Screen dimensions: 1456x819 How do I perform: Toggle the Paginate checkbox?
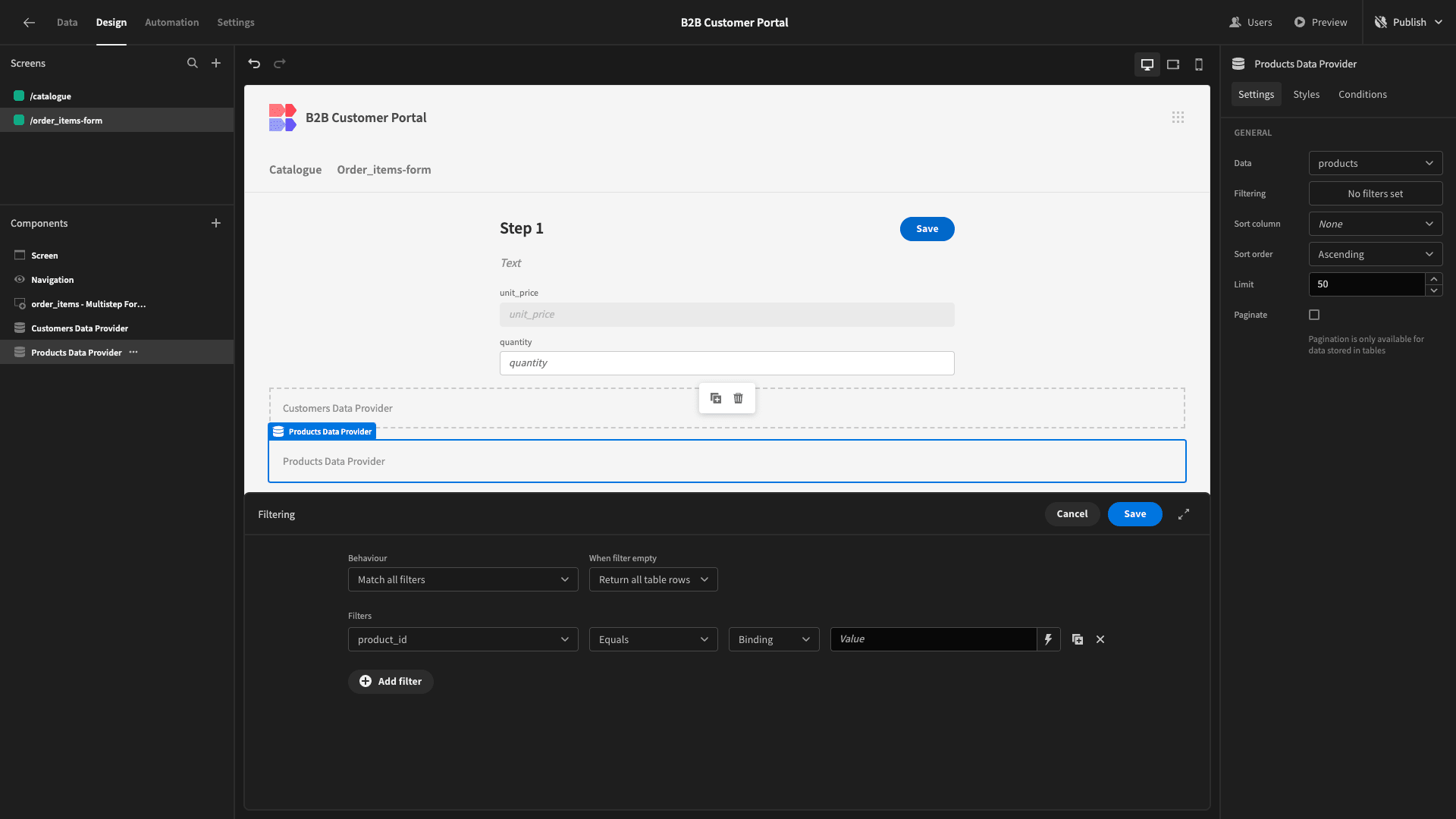tap(1314, 315)
